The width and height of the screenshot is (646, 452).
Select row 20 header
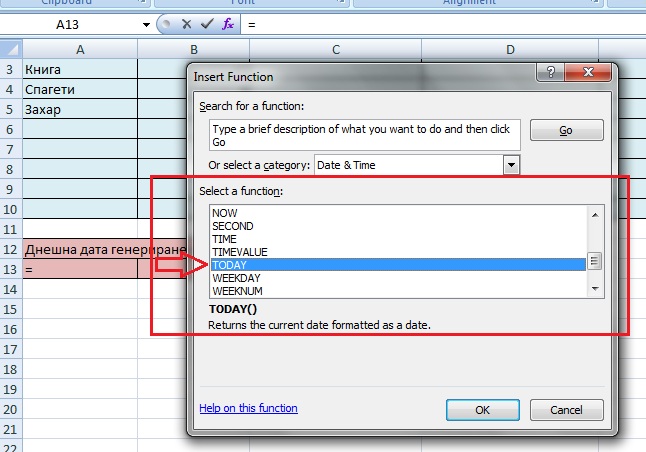coord(10,410)
